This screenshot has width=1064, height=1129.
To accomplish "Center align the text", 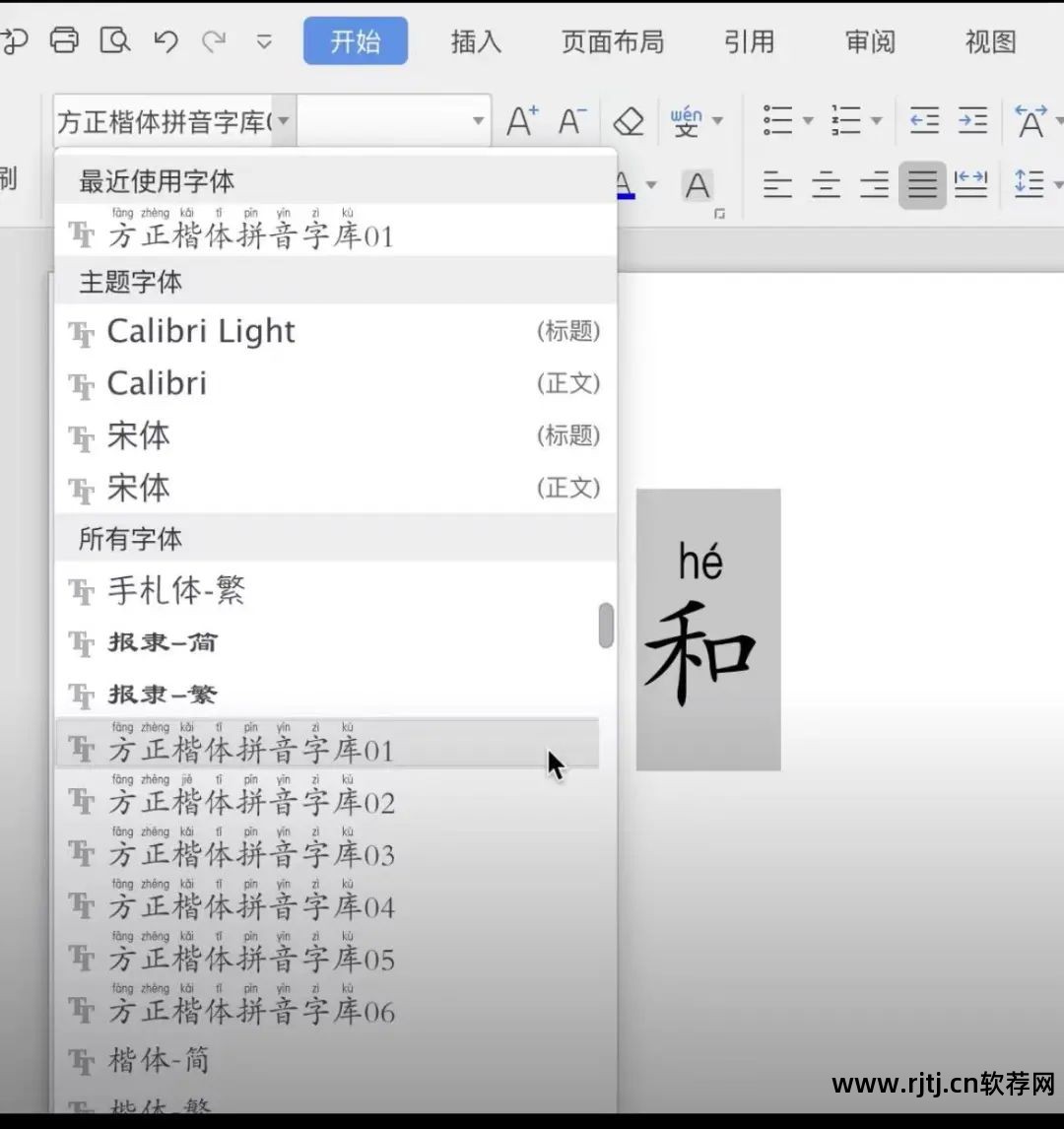I will coord(826,184).
